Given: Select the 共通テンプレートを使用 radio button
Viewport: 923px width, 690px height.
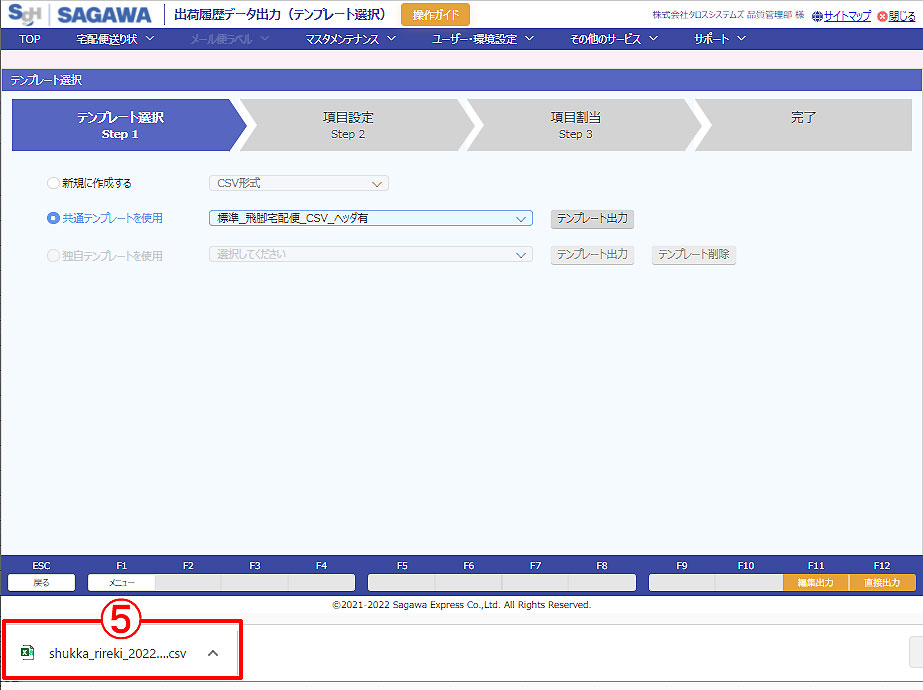Looking at the screenshot, I should (53, 218).
